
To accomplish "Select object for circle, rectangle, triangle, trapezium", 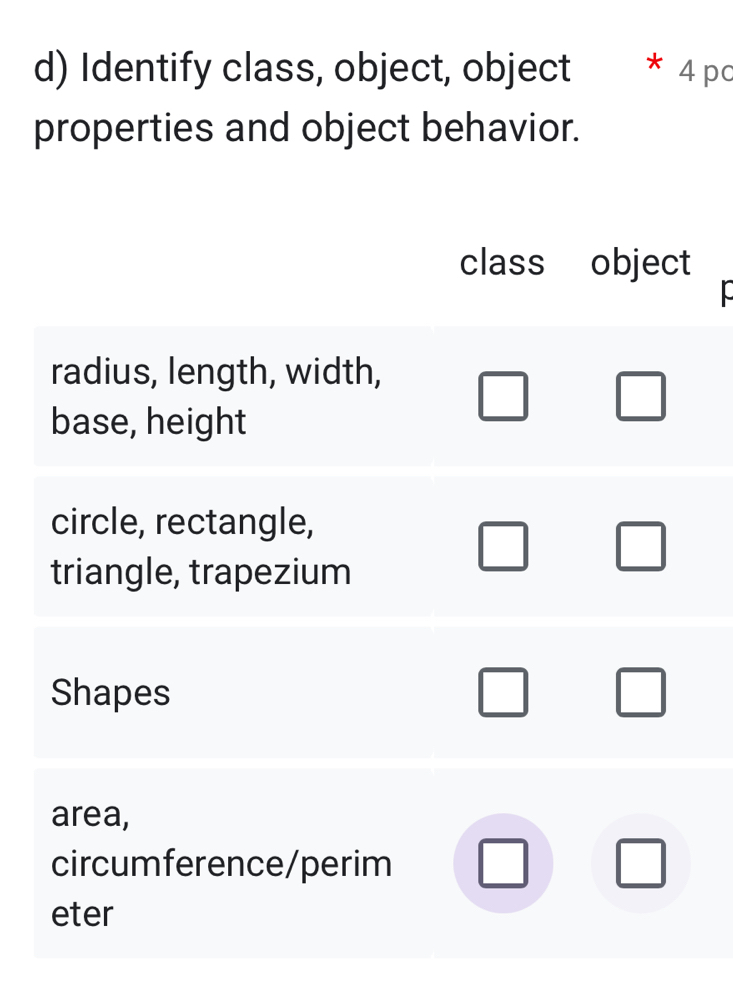I will 641,546.
